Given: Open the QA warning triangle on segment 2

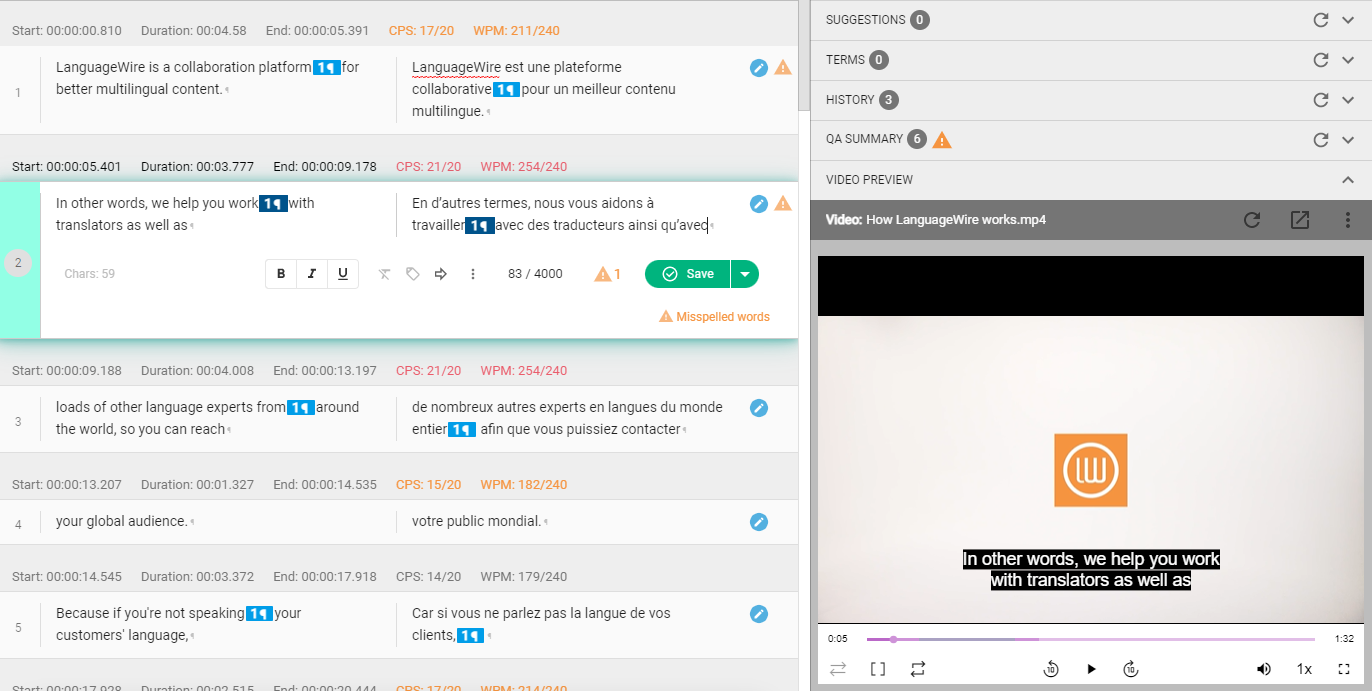Looking at the screenshot, I should click(783, 203).
